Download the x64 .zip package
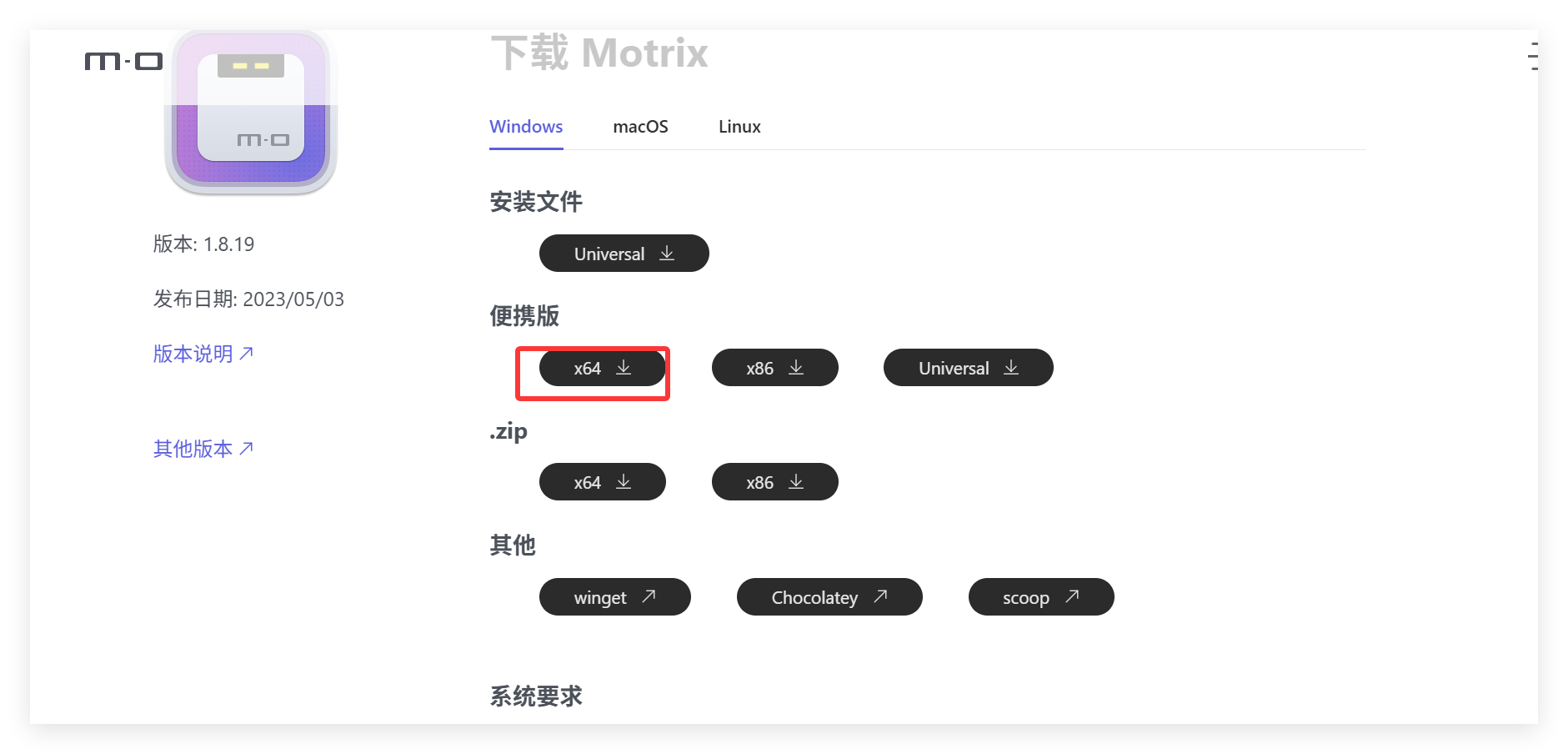This screenshot has width=1568, height=754. click(603, 482)
